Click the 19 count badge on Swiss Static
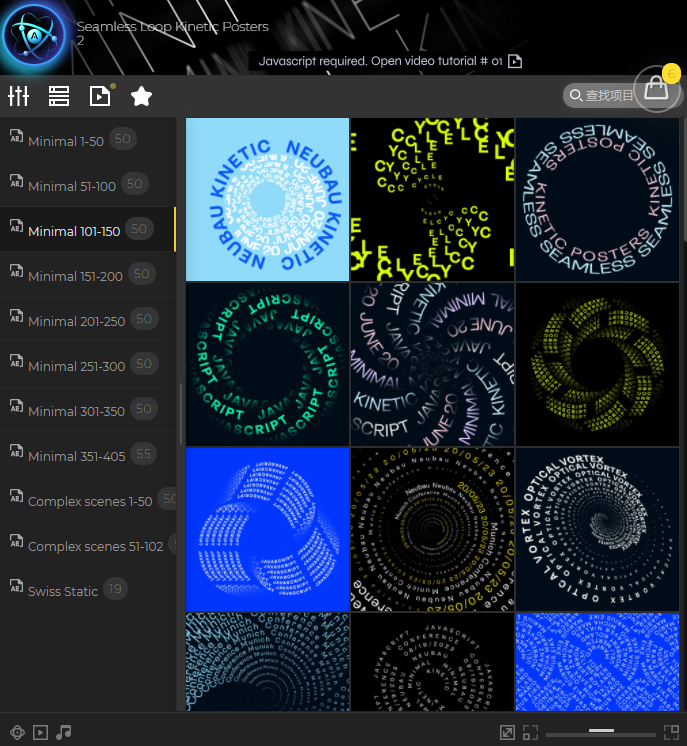This screenshot has height=746, width=687. pyautogui.click(x=115, y=589)
